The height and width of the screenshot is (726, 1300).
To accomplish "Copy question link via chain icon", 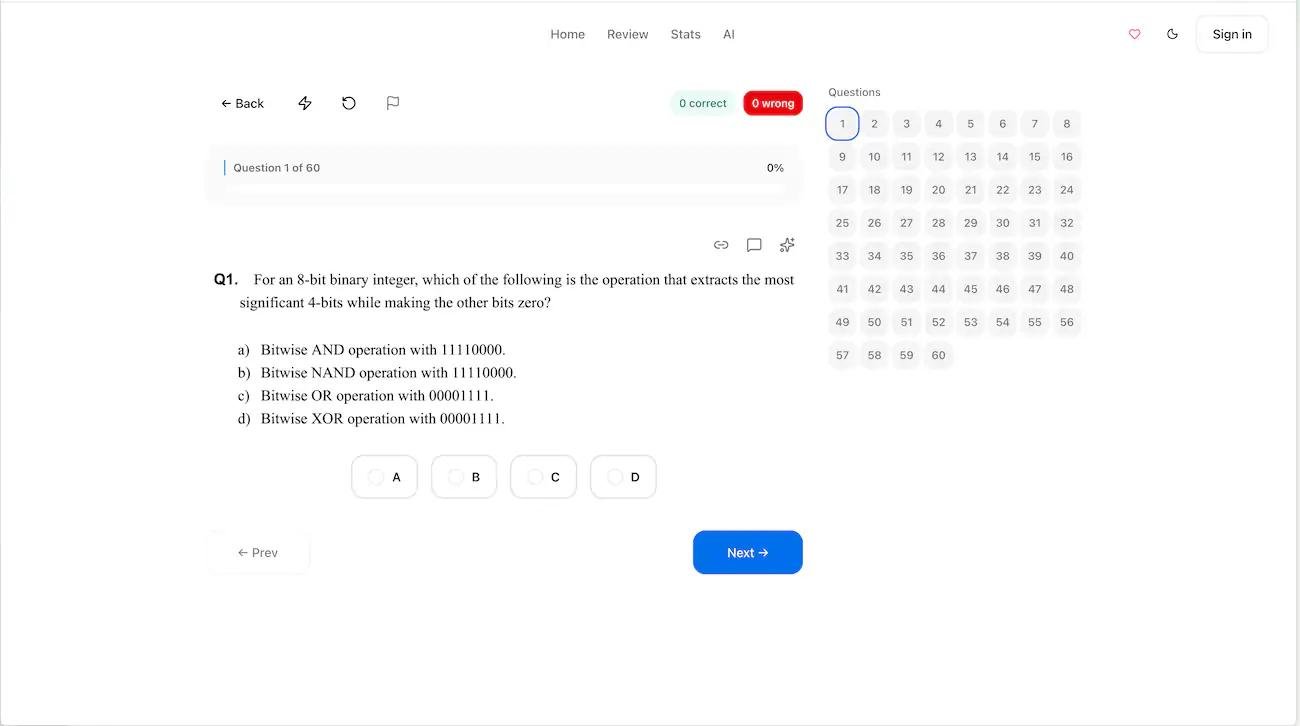I will [721, 245].
